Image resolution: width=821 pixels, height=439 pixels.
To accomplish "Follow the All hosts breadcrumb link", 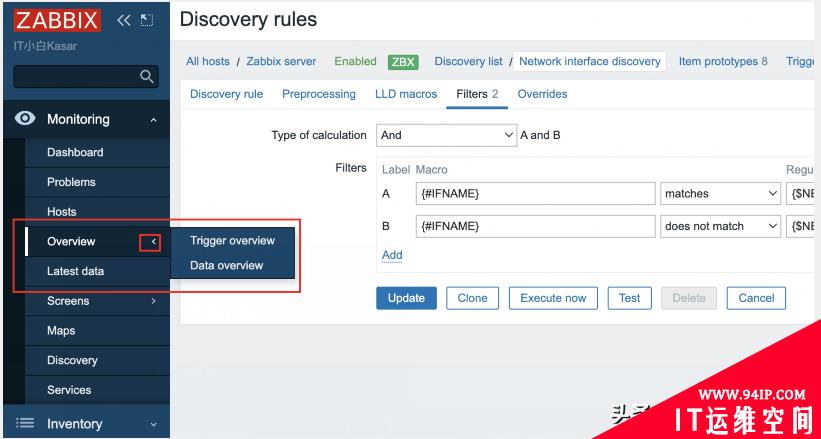I will (207, 61).
